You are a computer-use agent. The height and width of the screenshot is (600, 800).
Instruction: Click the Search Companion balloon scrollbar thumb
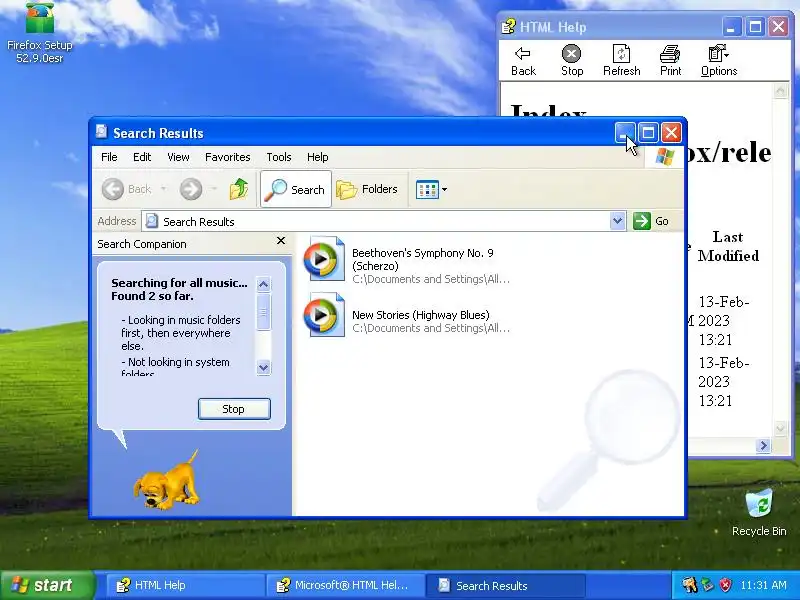pos(263,312)
